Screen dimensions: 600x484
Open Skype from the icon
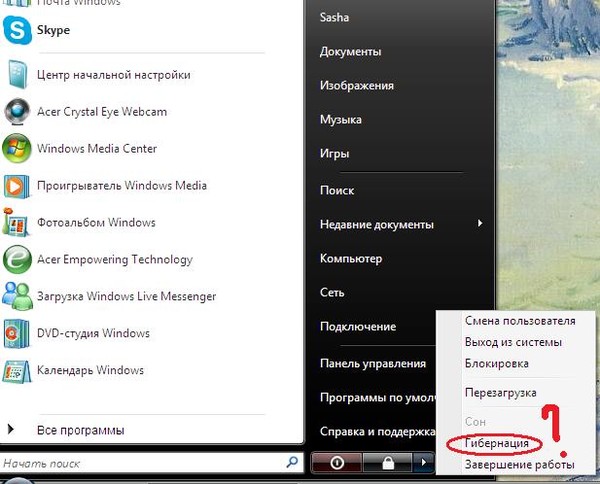tap(17, 30)
